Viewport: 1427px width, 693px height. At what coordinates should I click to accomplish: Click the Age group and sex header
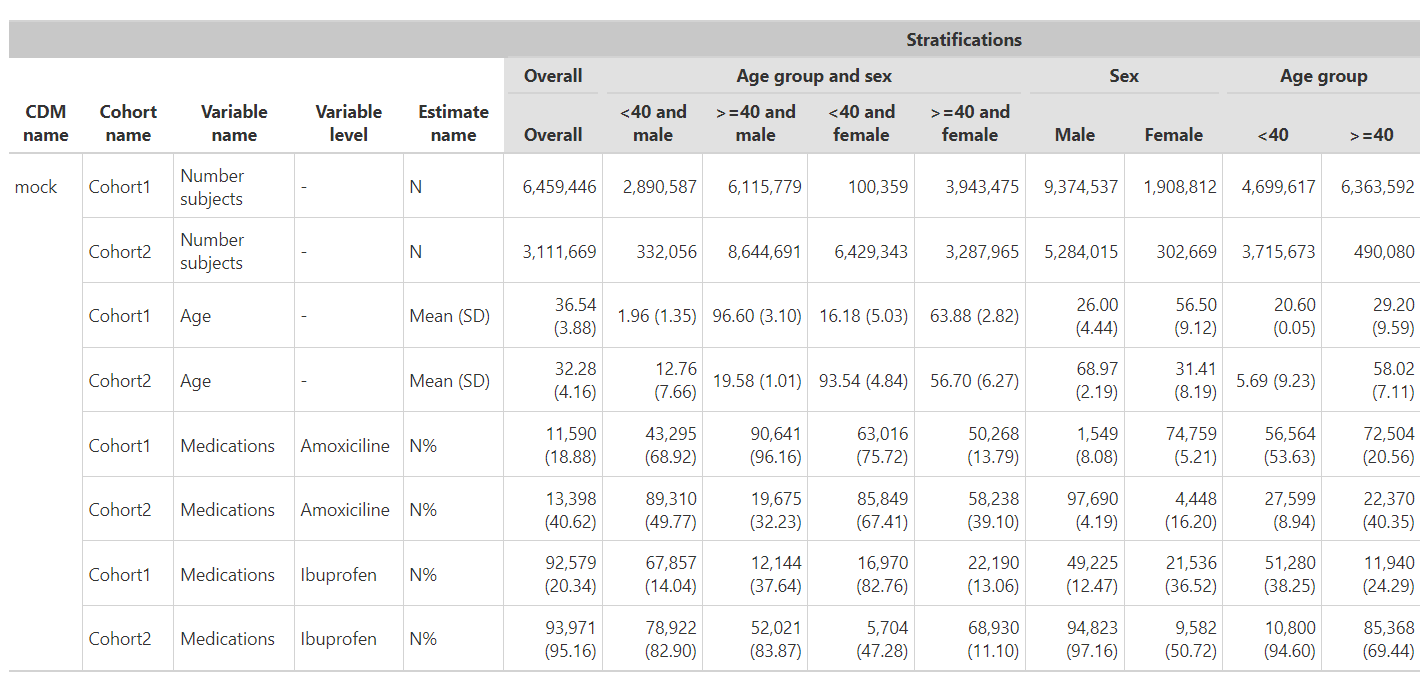tap(814, 76)
